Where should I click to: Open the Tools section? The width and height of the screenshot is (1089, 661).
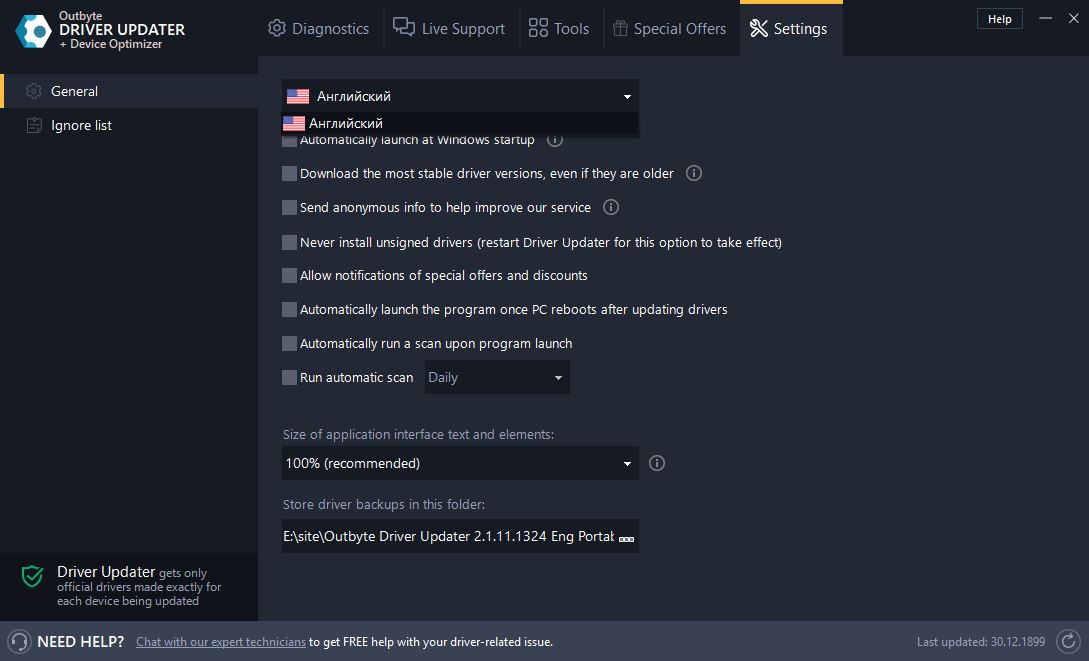(559, 28)
